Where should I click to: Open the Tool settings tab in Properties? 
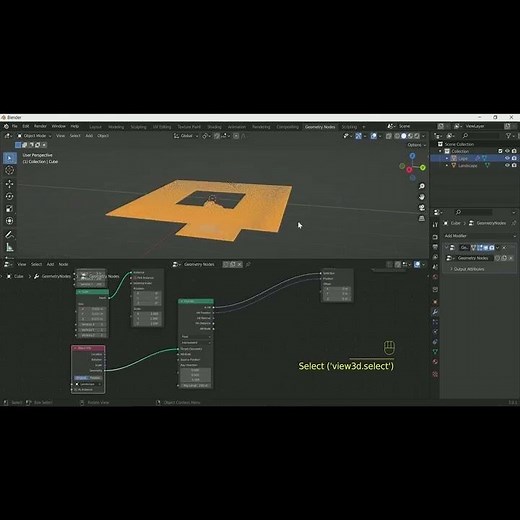[435, 225]
